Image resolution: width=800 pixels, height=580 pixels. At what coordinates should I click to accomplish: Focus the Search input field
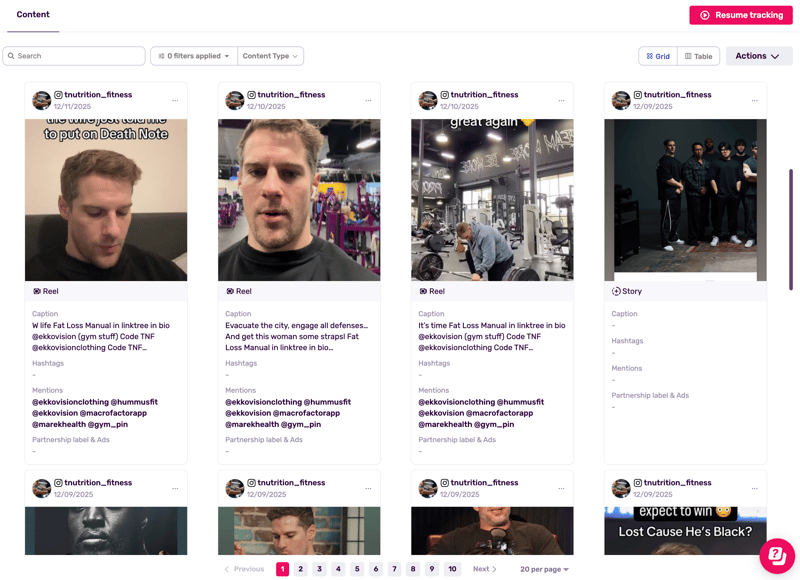74,56
